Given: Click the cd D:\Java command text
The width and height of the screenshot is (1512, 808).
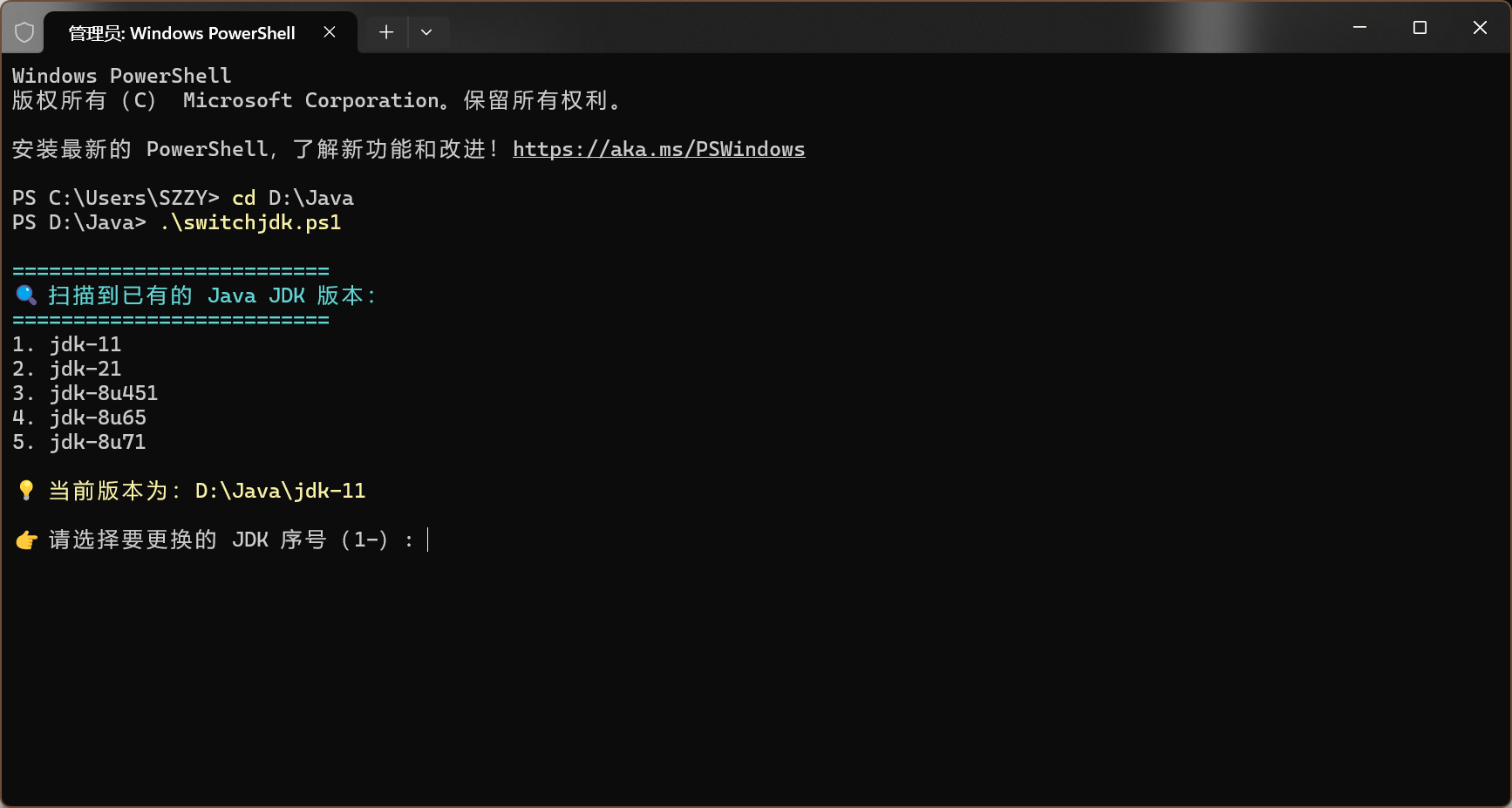Looking at the screenshot, I should (291, 198).
